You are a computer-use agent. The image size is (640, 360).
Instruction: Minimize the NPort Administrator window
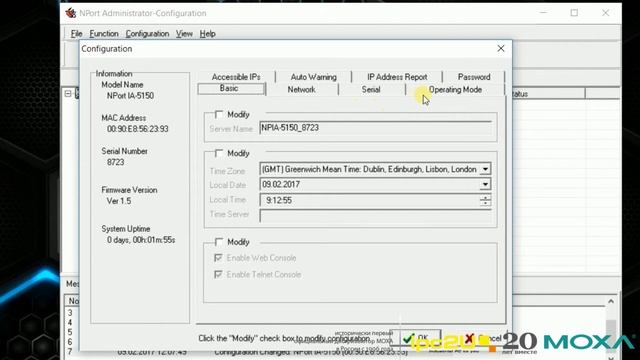[543, 13]
